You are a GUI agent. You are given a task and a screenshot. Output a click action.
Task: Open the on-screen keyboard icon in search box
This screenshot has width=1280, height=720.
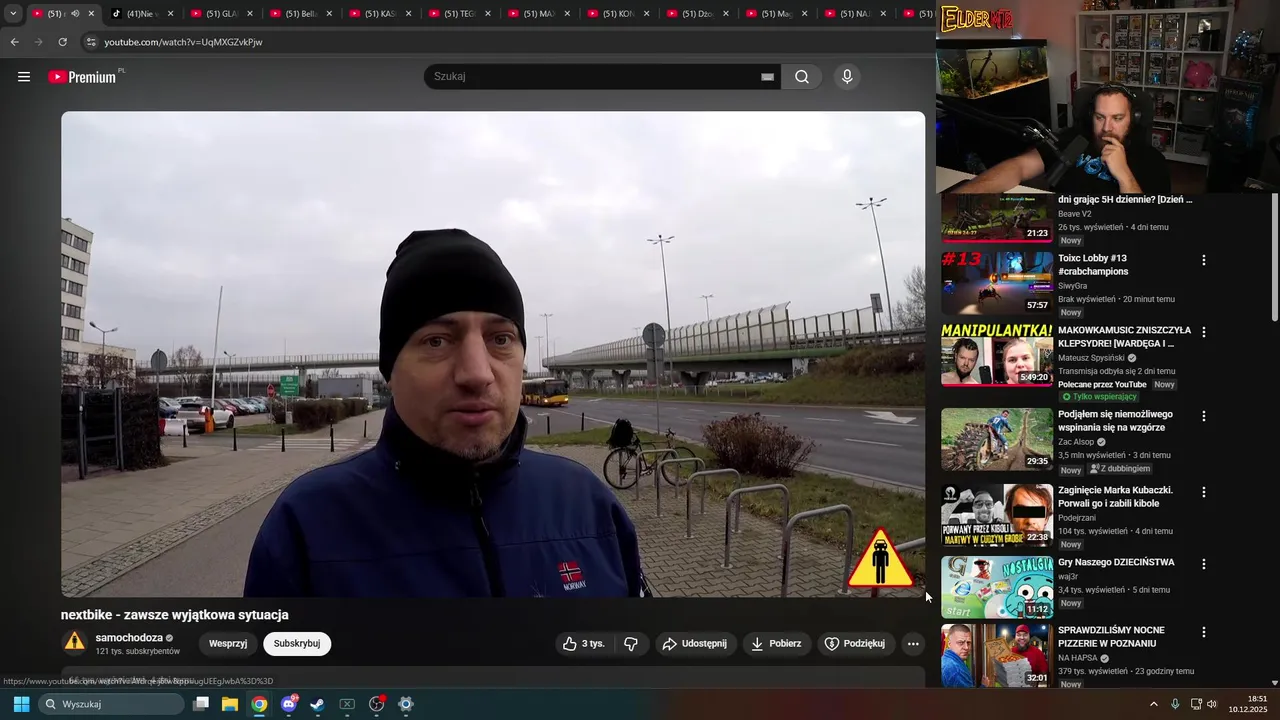(x=768, y=77)
